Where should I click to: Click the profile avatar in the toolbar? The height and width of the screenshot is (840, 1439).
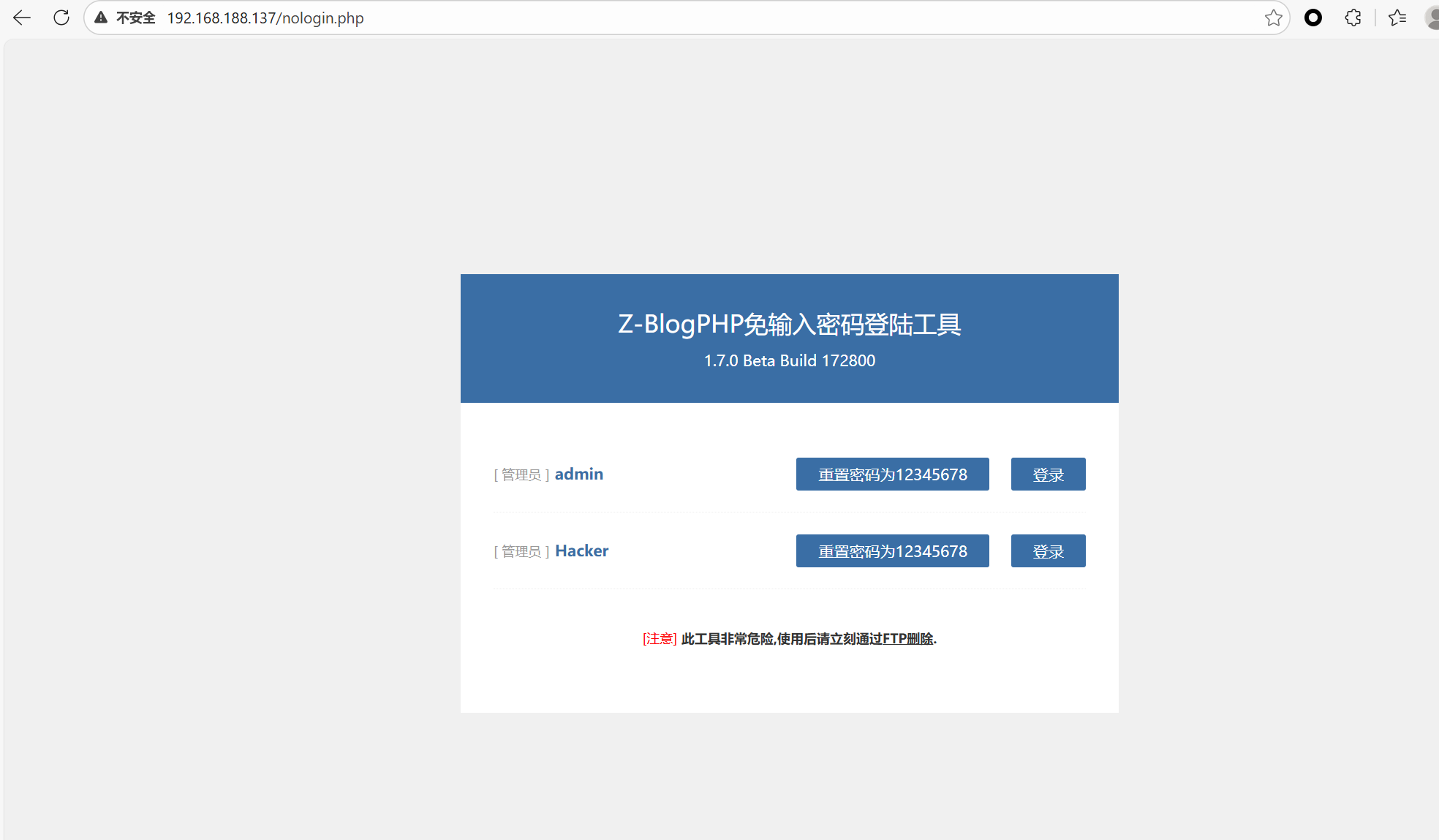click(1432, 18)
